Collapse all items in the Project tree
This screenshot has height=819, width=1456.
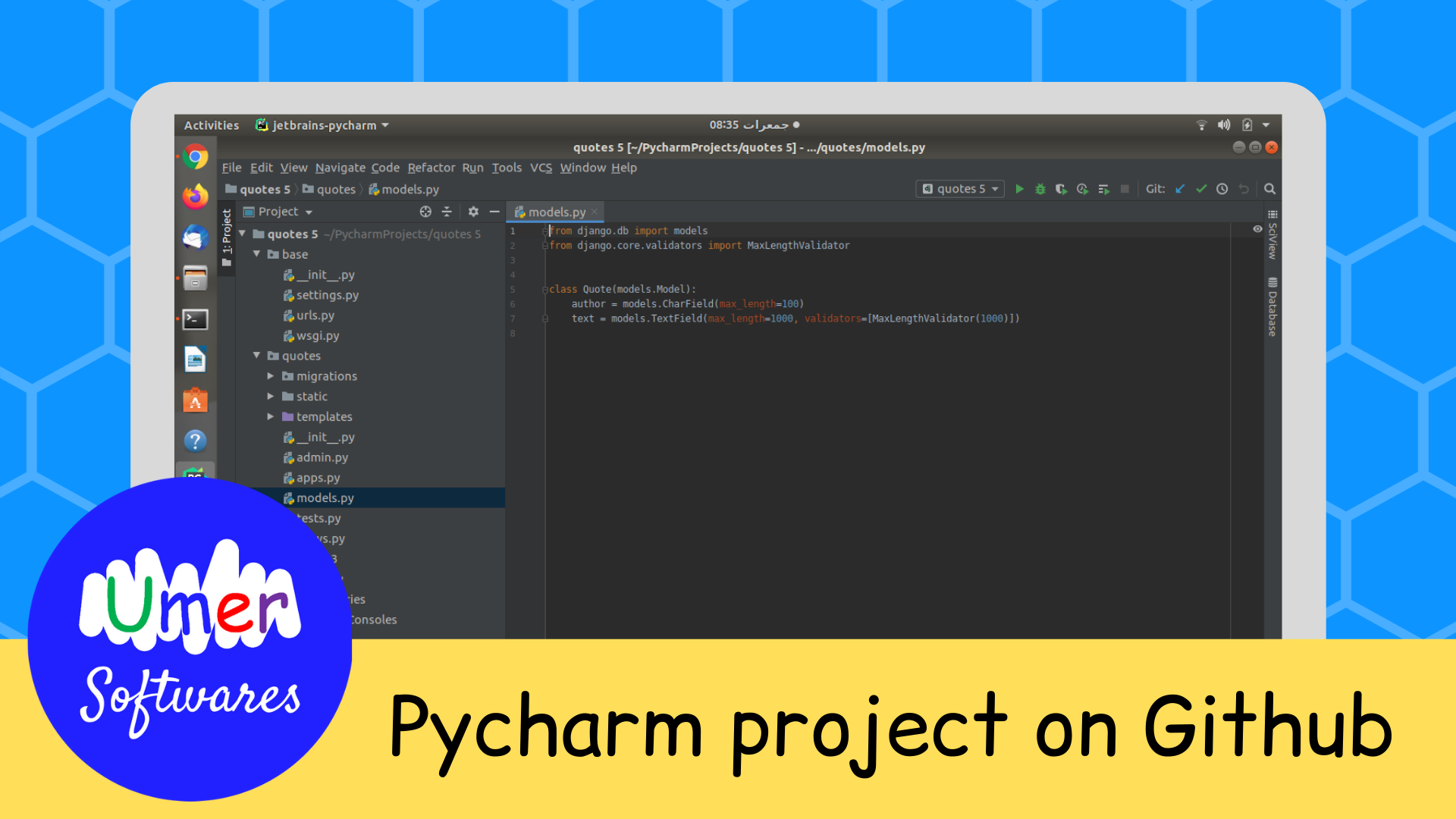click(447, 212)
